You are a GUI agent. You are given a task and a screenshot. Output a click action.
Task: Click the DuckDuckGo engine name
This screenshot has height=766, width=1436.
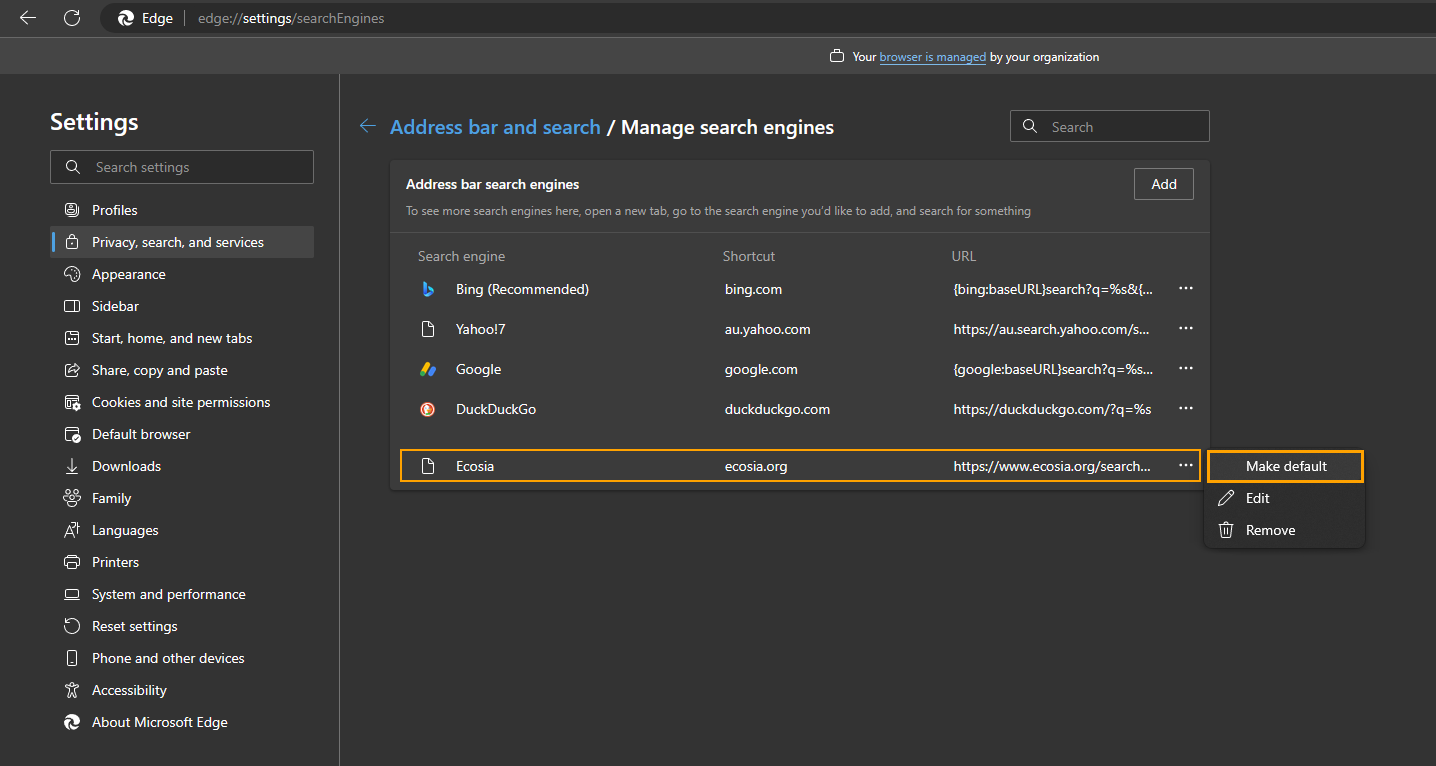click(x=496, y=409)
